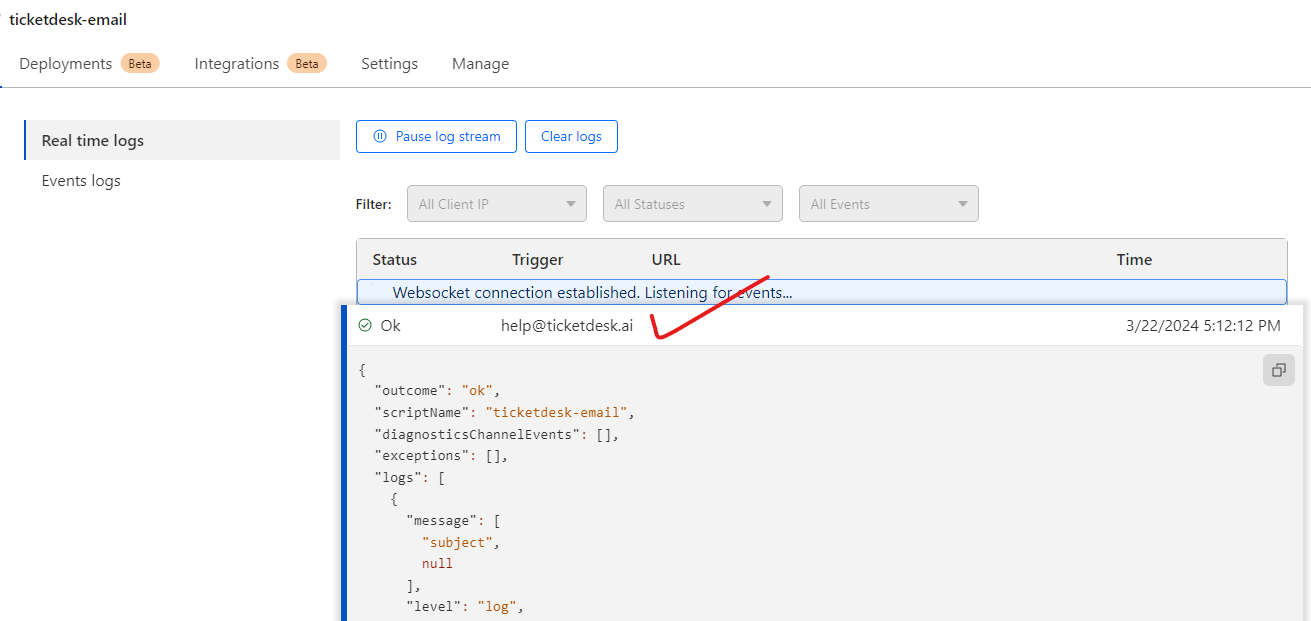Expand the All Statuses filter dropdown
This screenshot has width=1311, height=621.
[x=693, y=204]
